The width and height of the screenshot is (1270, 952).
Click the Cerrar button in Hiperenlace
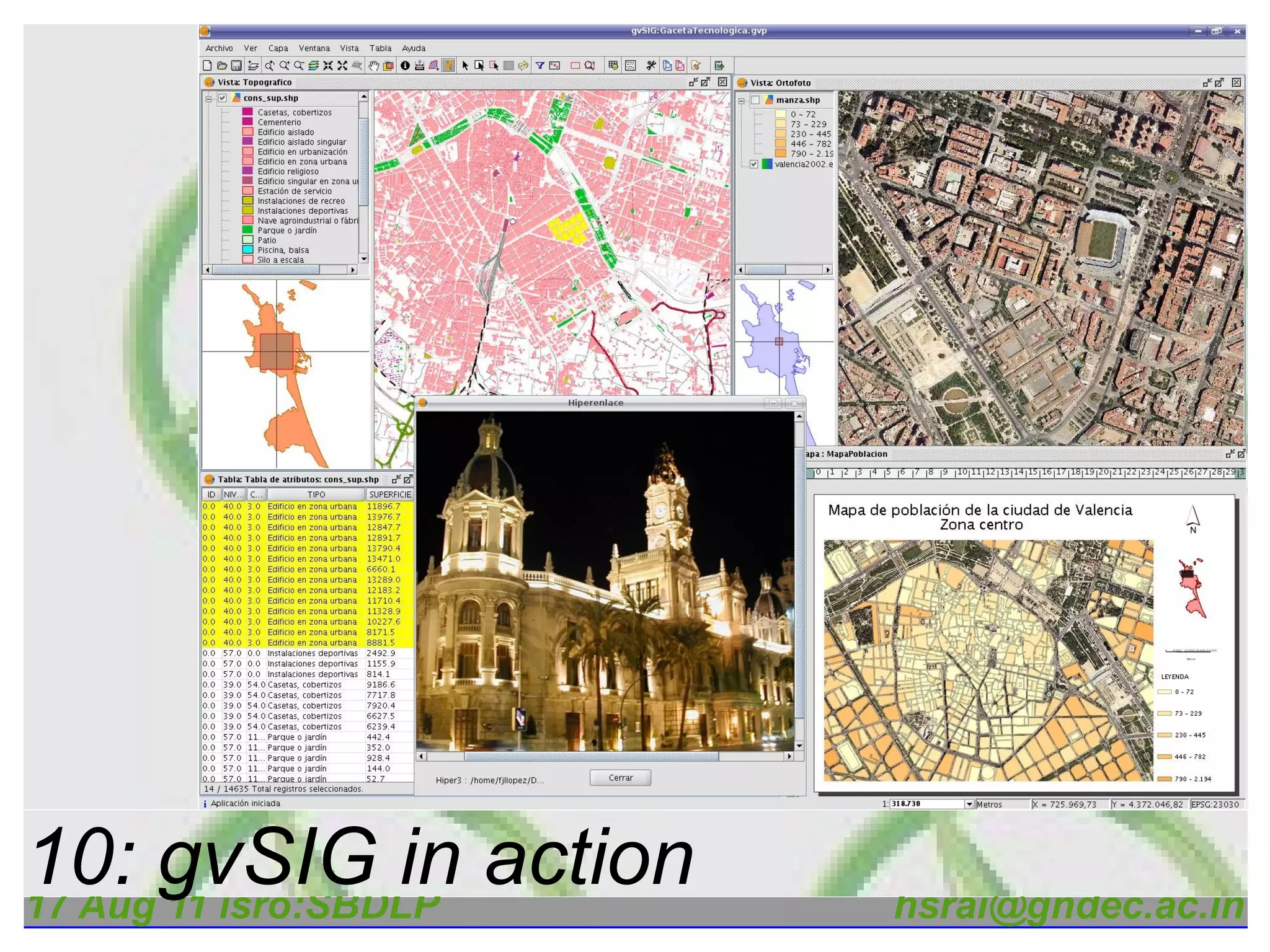pos(620,778)
